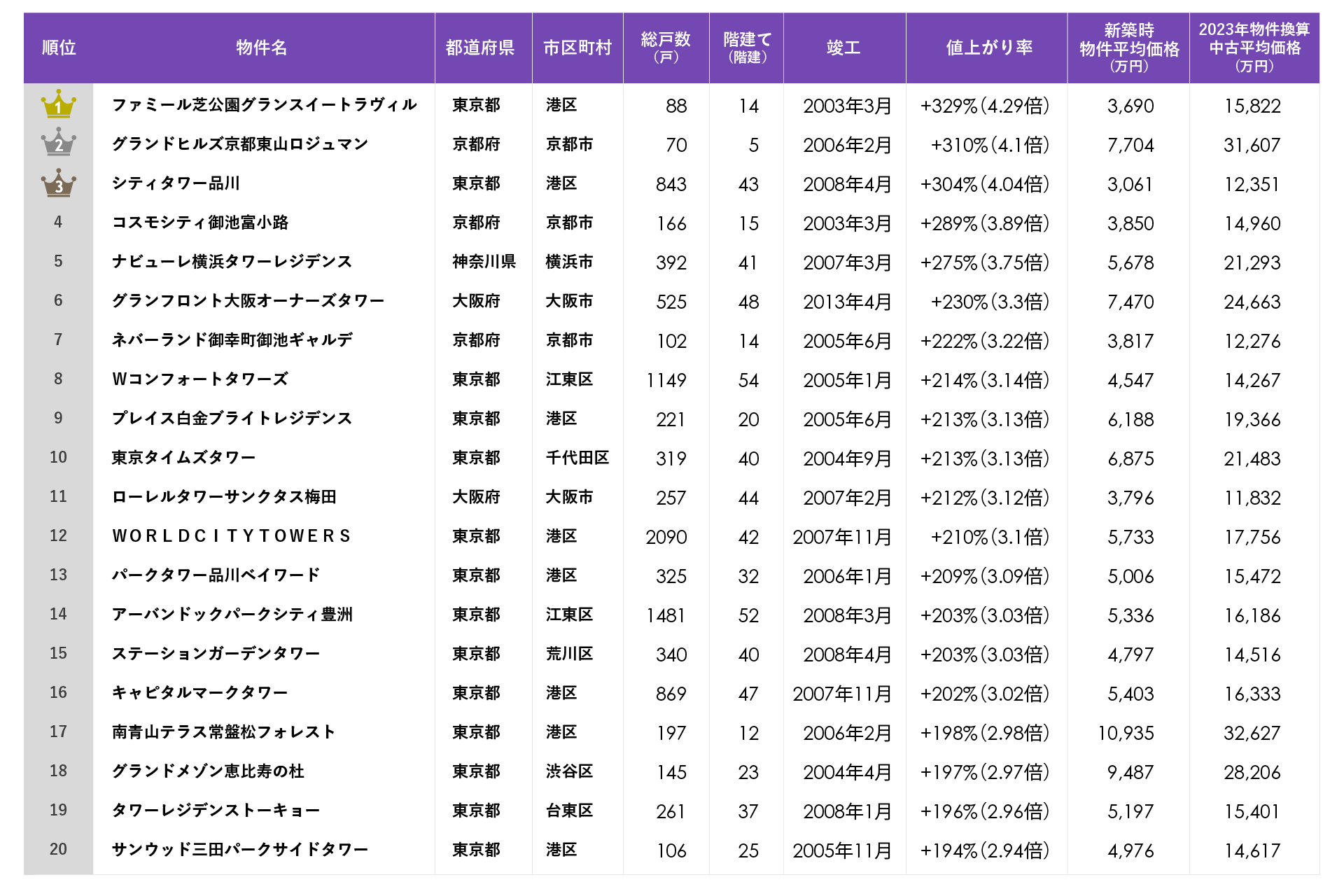This screenshot has height=896, width=1344.
Task: Select ステーションガーデンタワー property name
Action: (216, 654)
